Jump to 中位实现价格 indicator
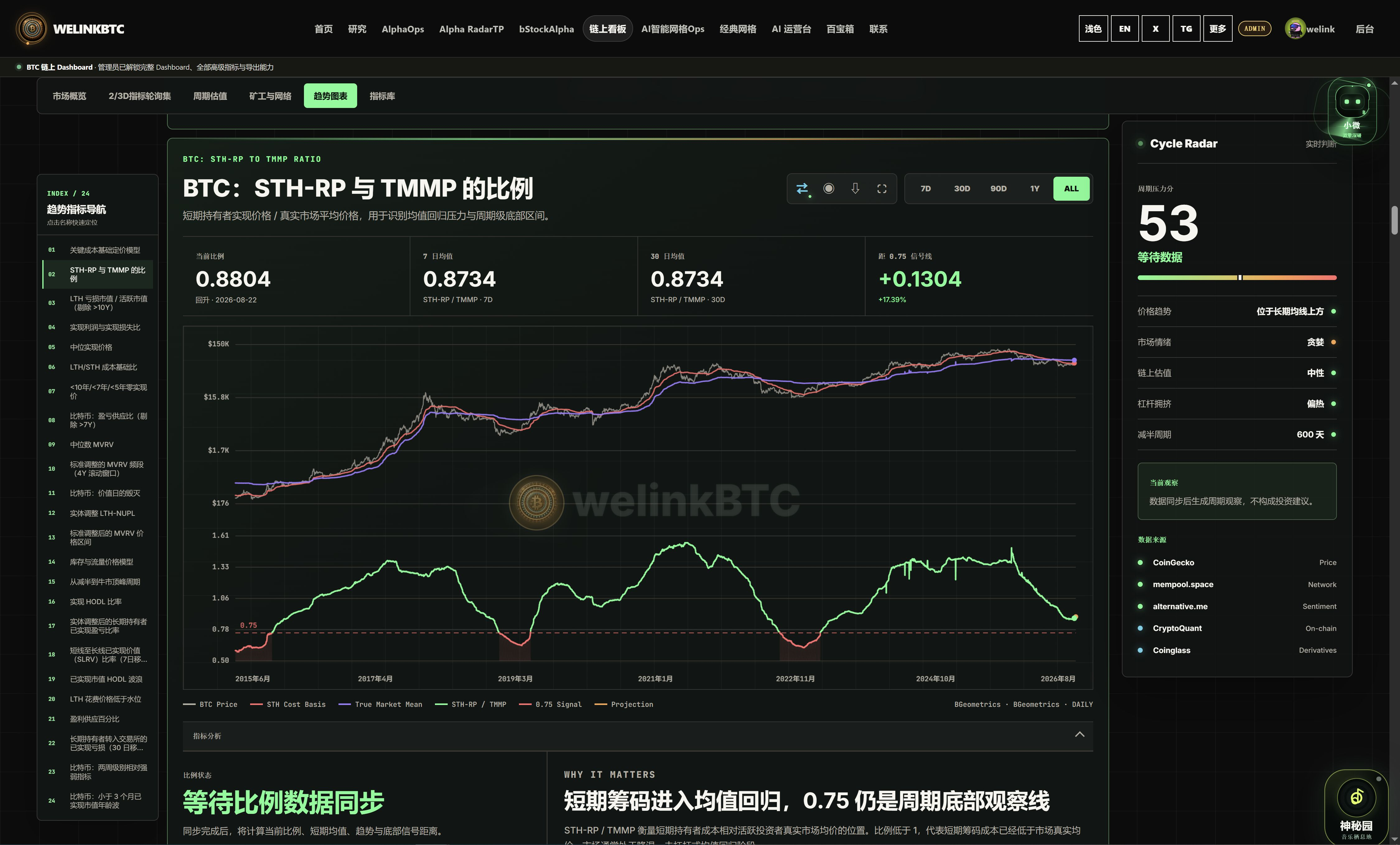 pyautogui.click(x=98, y=347)
